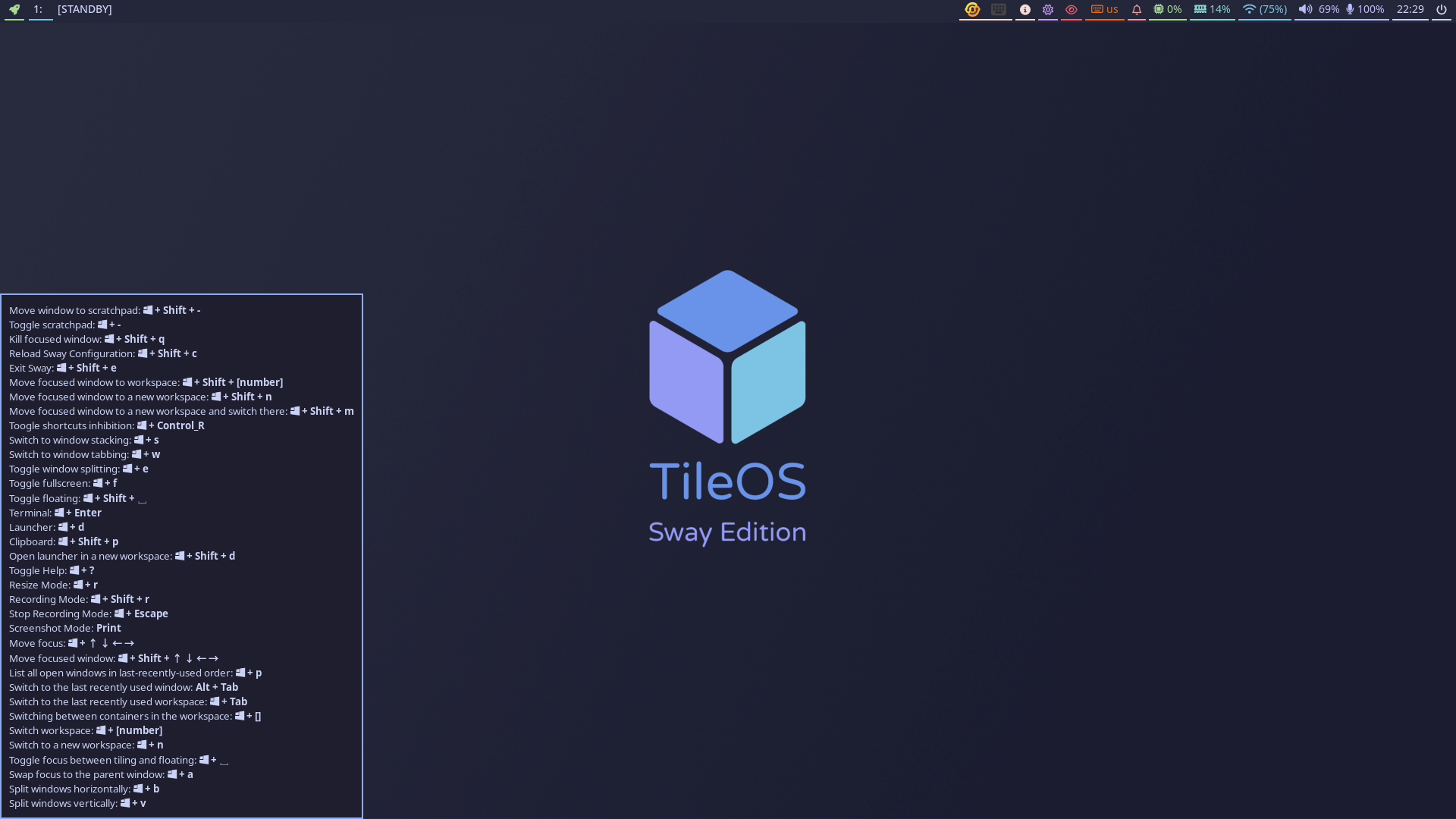Open the info help icon in the bar
The image size is (1456, 819).
(1025, 10)
